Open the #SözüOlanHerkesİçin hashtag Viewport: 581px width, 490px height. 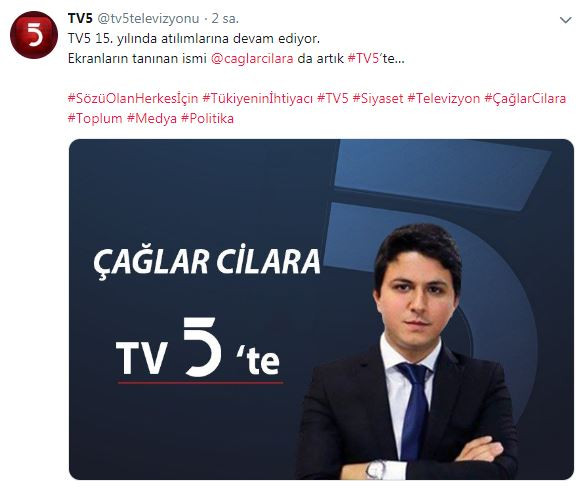[x=133, y=98]
